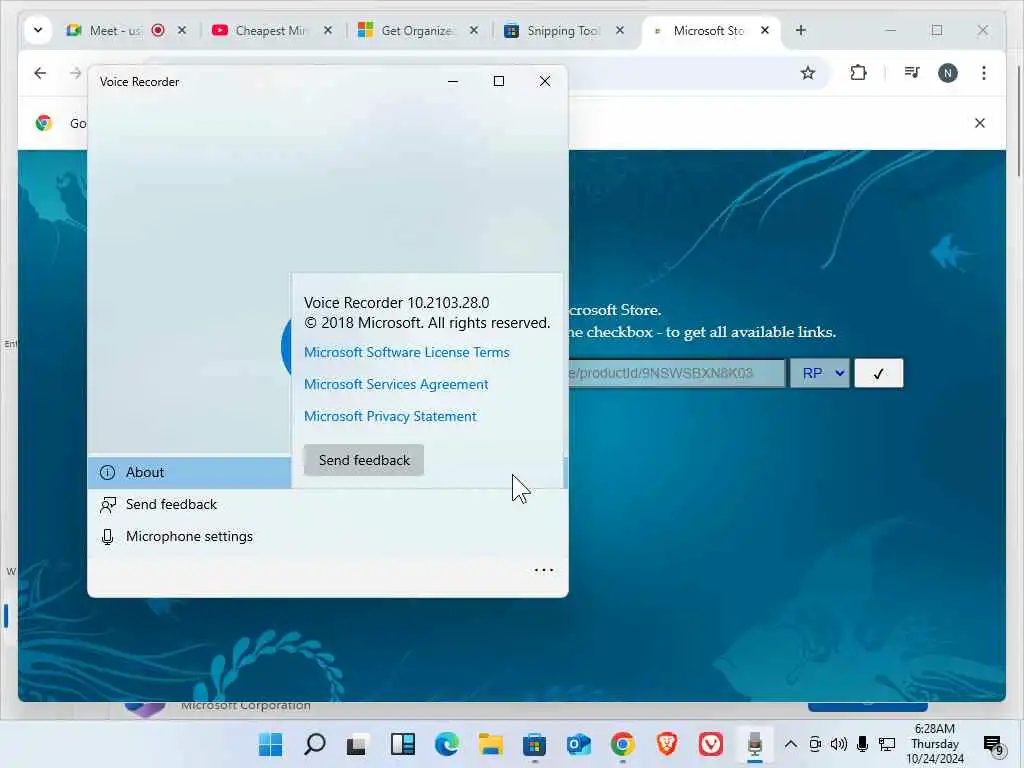Image resolution: width=1024 pixels, height=768 pixels.
Task: Open Microsoft Store from the taskbar
Action: pyautogui.click(x=534, y=744)
